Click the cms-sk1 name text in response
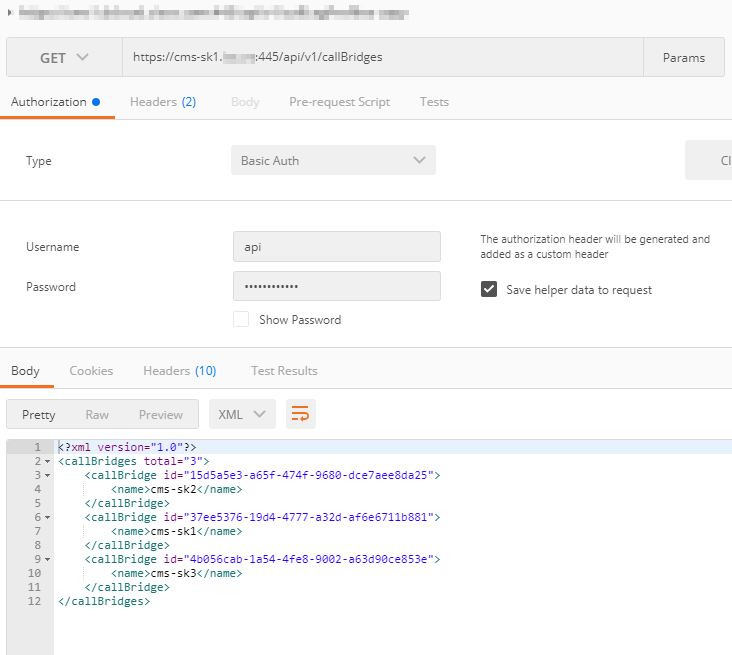732x655 pixels. click(x=173, y=531)
